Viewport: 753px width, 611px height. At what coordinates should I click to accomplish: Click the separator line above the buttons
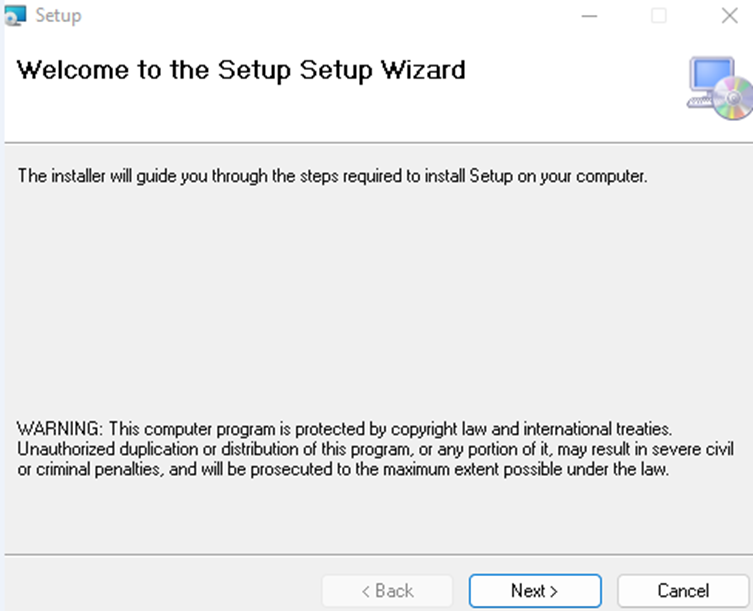(x=376, y=553)
